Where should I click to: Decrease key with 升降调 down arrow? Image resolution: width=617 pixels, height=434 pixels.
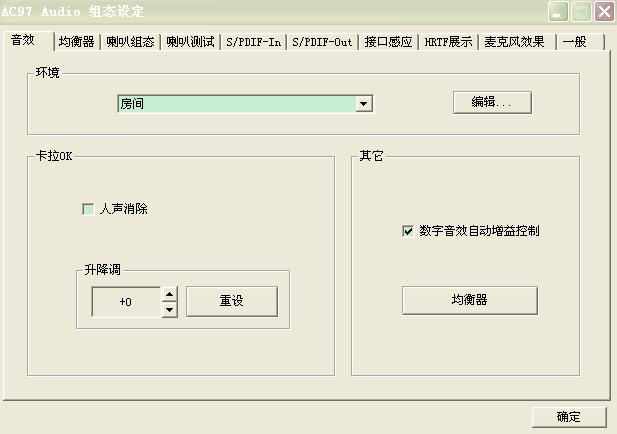[x=170, y=310]
